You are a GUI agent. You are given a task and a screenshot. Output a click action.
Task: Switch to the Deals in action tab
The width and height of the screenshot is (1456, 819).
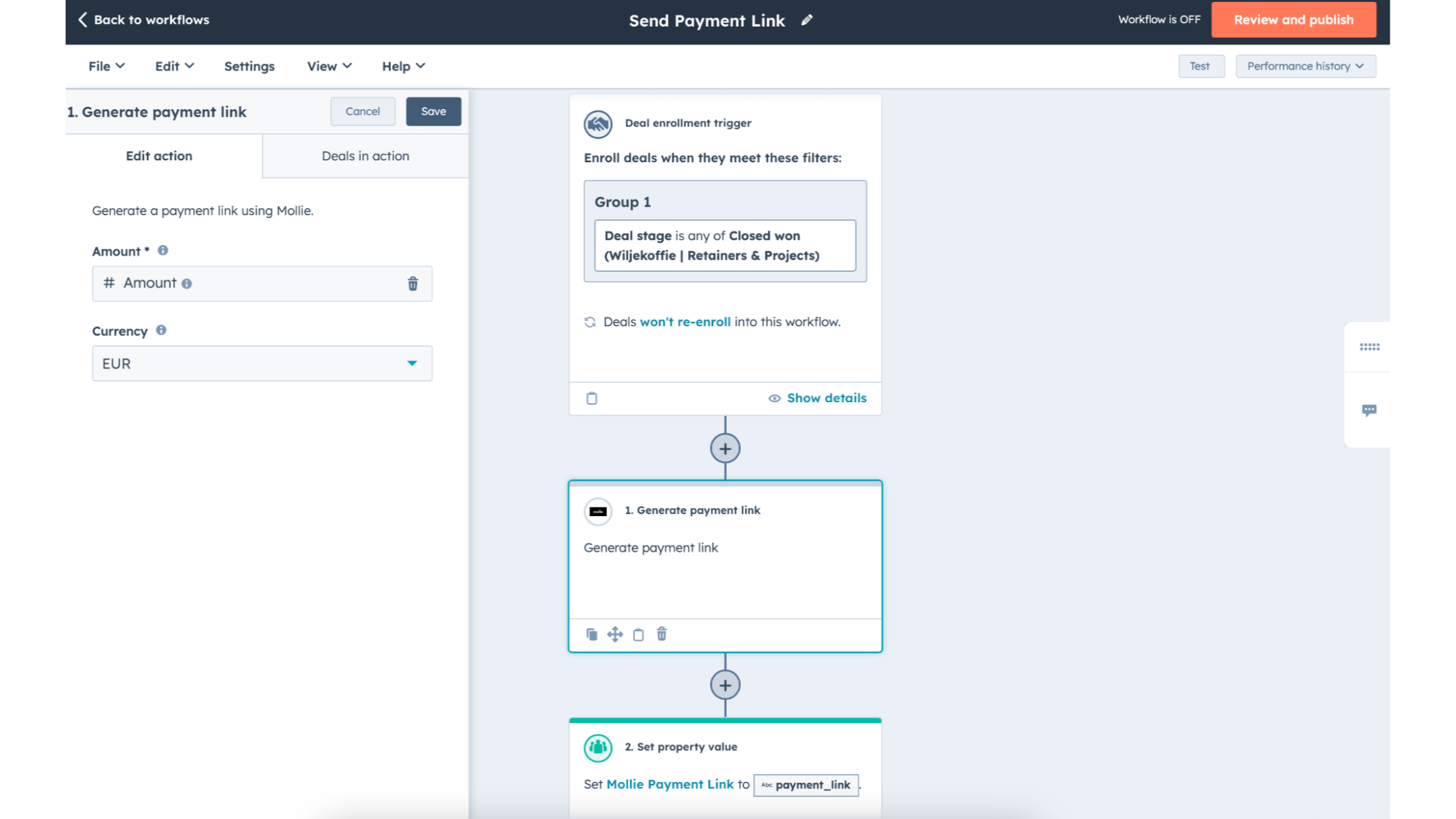pyautogui.click(x=365, y=156)
